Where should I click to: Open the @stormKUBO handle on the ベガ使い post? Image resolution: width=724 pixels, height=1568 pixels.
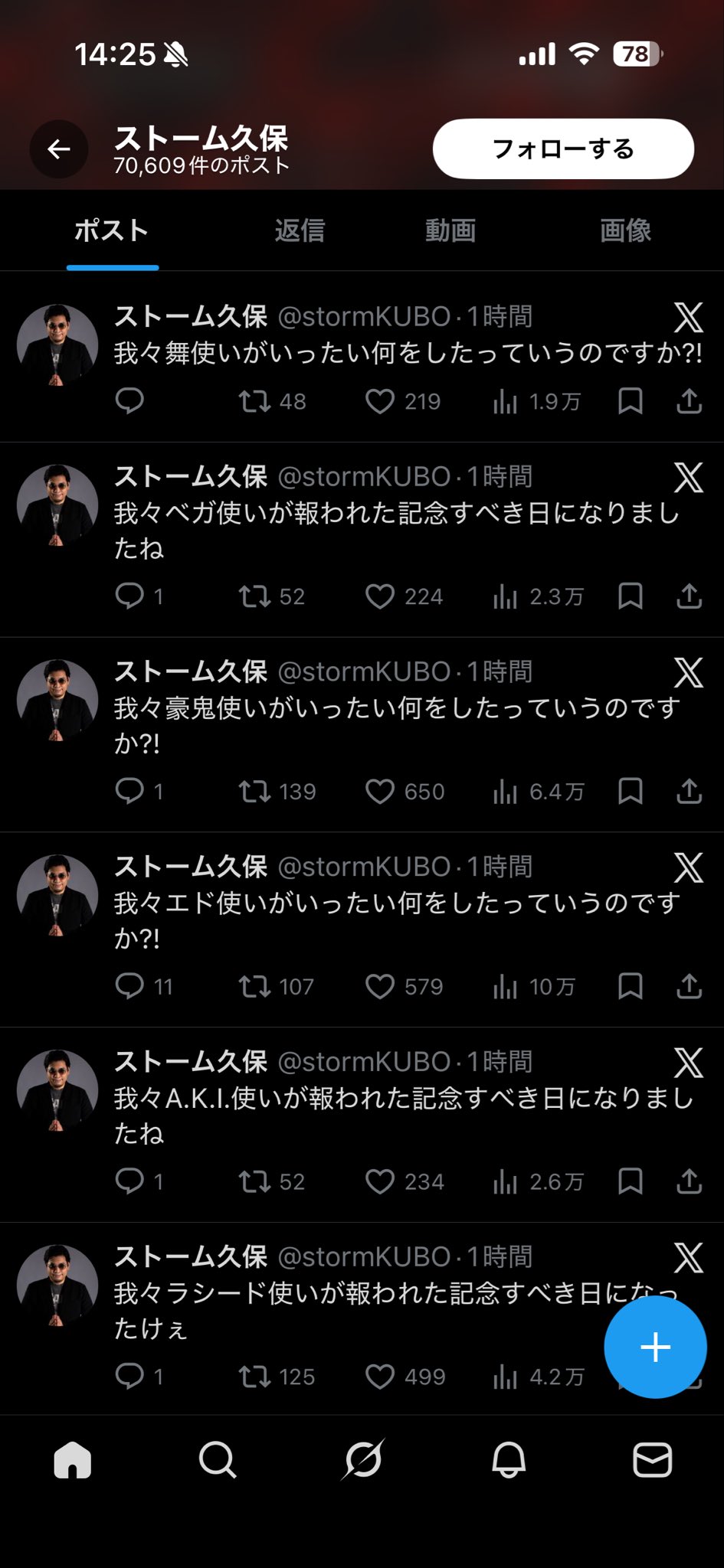364,477
